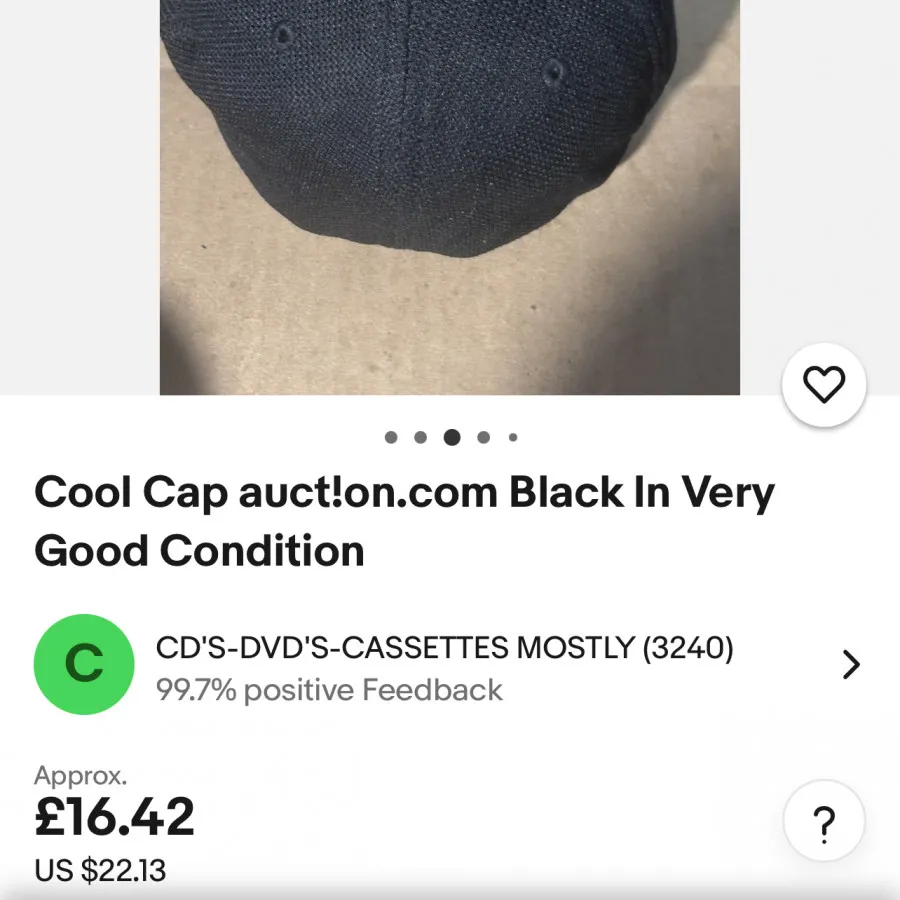
Task: Jump to first photo using first carousel dot
Action: click(391, 437)
